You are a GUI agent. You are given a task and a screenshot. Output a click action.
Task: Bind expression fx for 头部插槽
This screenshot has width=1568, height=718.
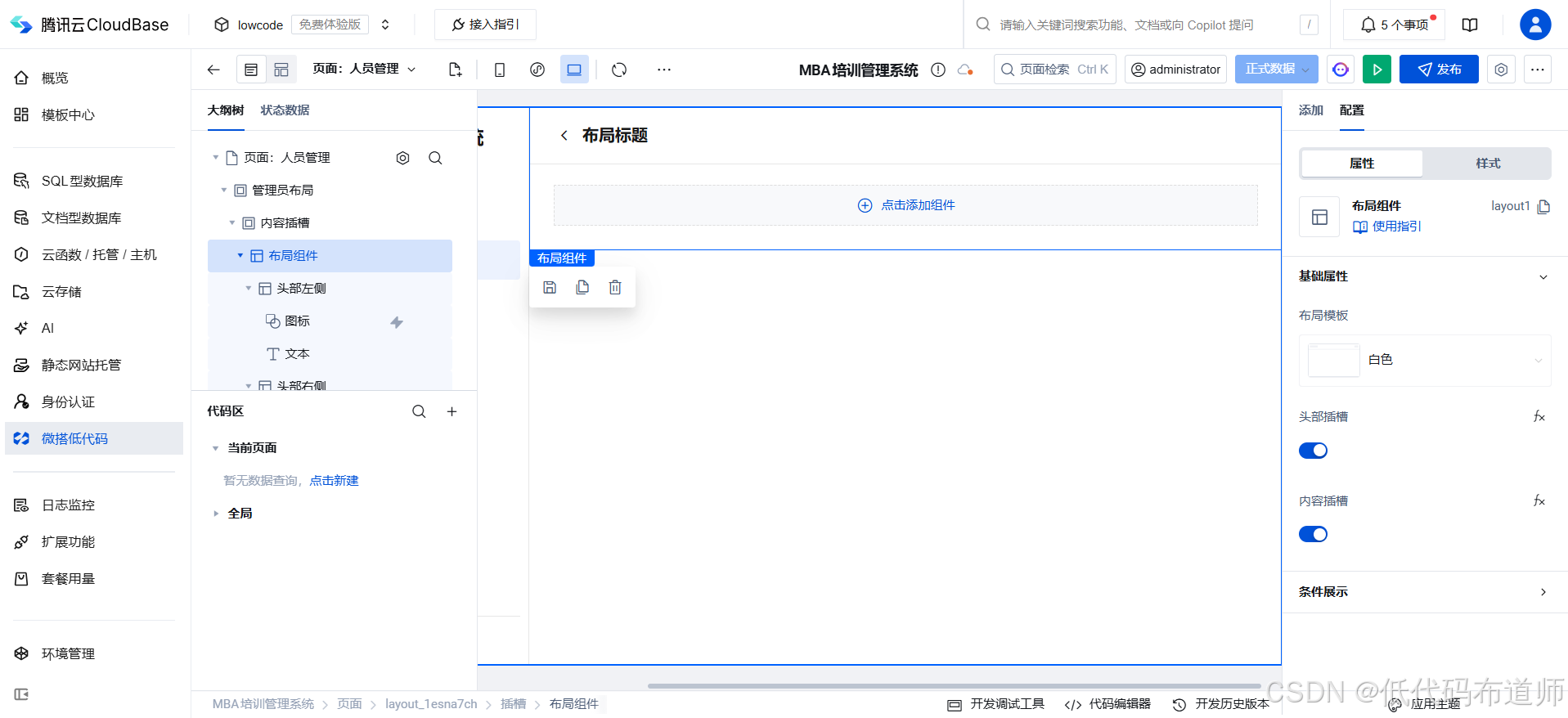coord(1539,417)
